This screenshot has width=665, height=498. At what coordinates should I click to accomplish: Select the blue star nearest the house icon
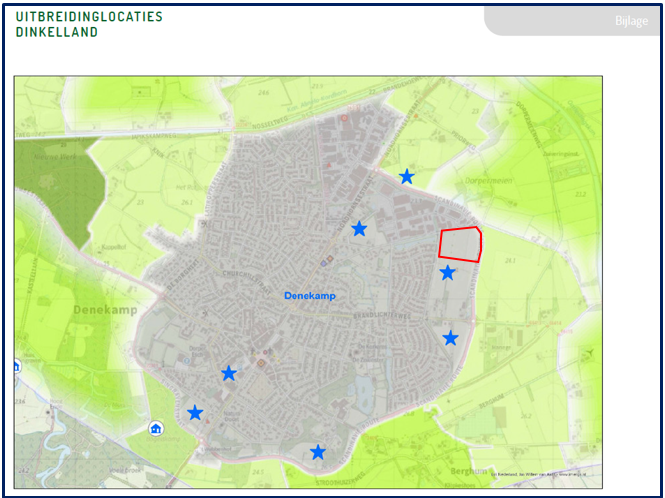pos(195,412)
